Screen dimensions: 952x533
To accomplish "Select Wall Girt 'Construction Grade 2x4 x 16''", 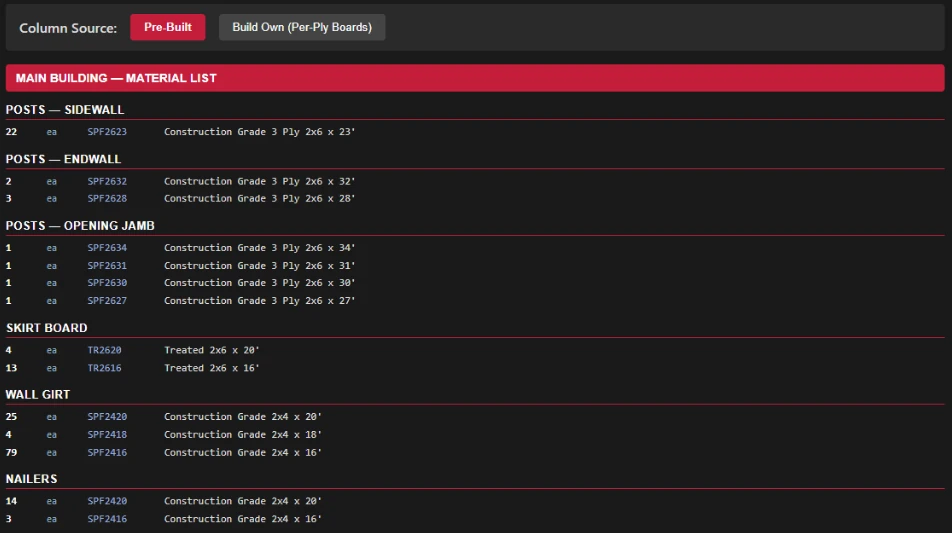I will pyautogui.click(x=243, y=453).
